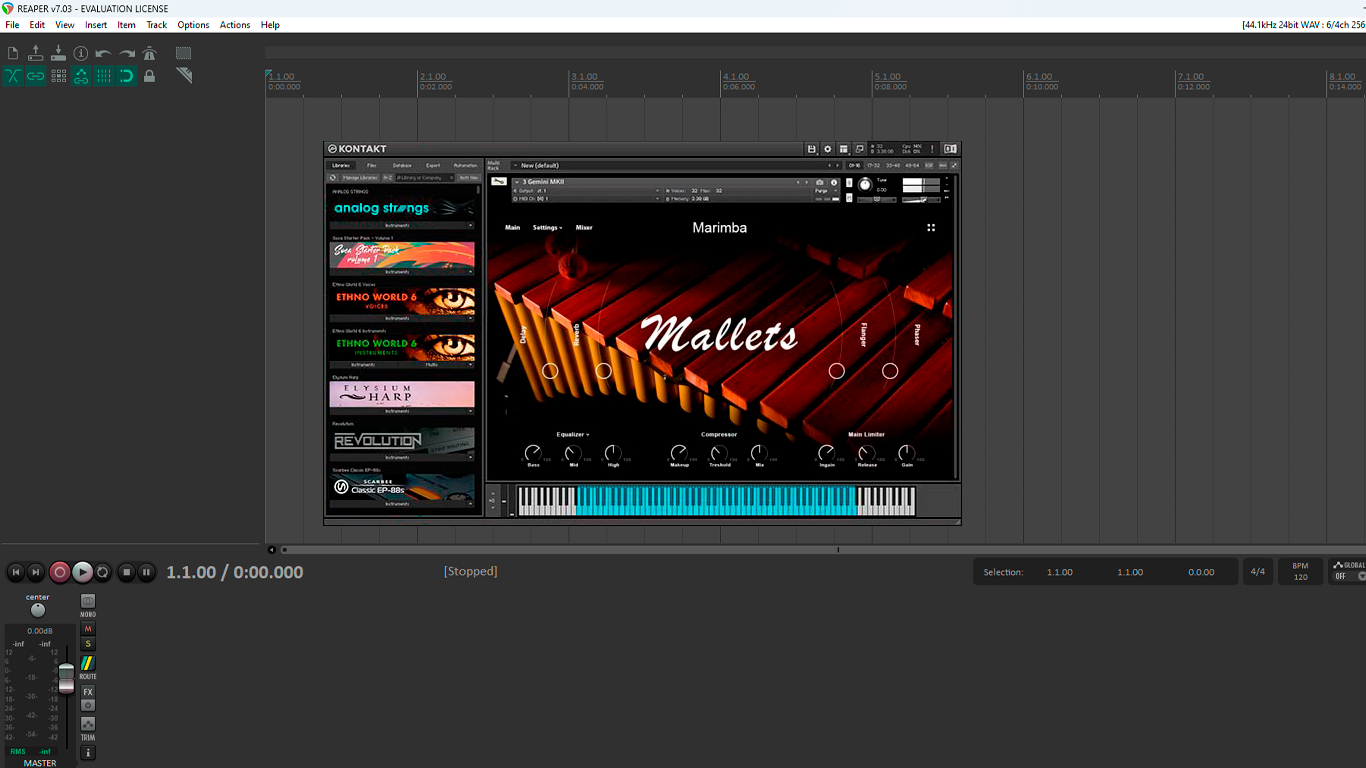Expand Analog Strings Instruments dropdown arrow
The image size is (1366, 768).
470,225
